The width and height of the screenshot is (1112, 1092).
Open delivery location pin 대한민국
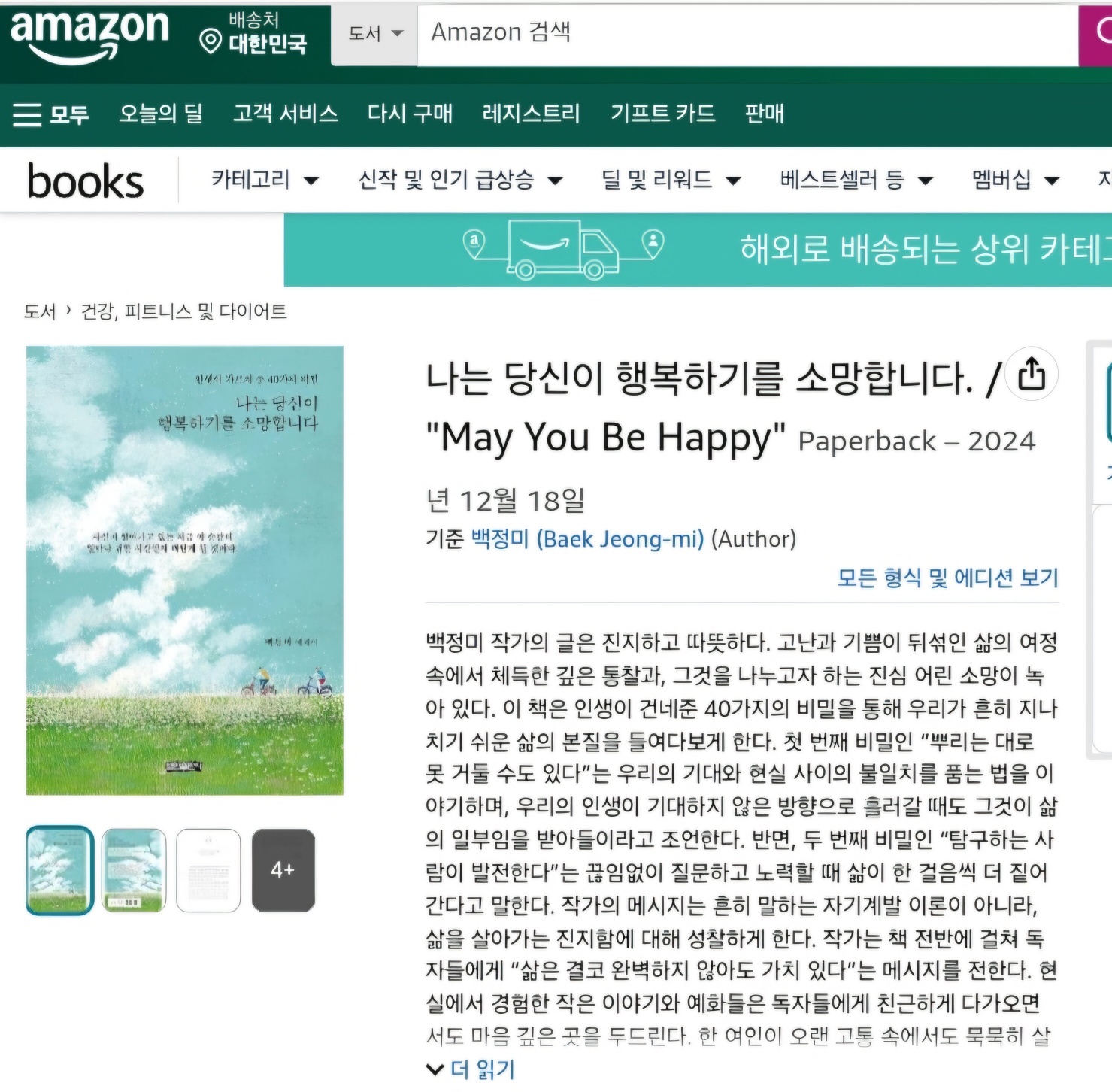(253, 34)
